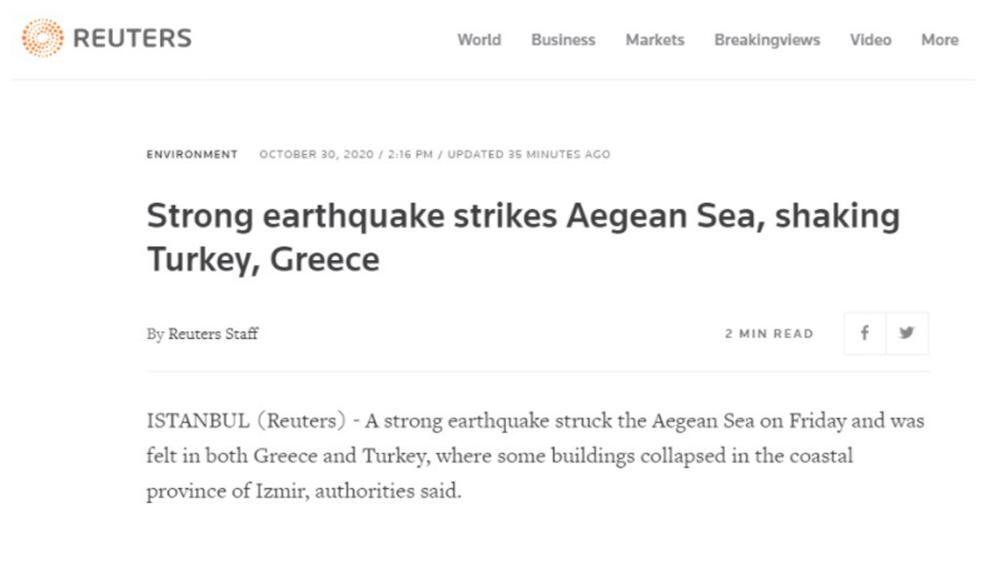Go to the Business section

[563, 40]
